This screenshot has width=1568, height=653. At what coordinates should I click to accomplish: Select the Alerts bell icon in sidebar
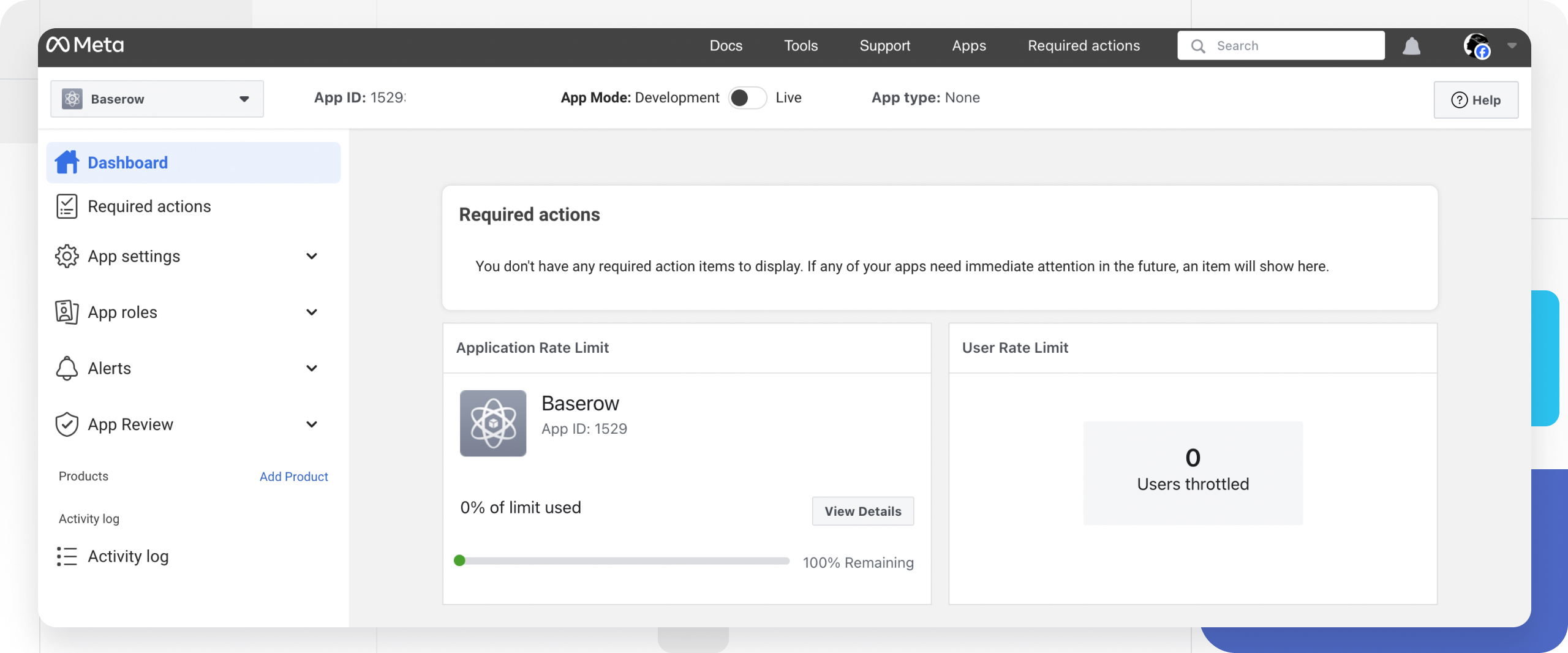click(67, 368)
